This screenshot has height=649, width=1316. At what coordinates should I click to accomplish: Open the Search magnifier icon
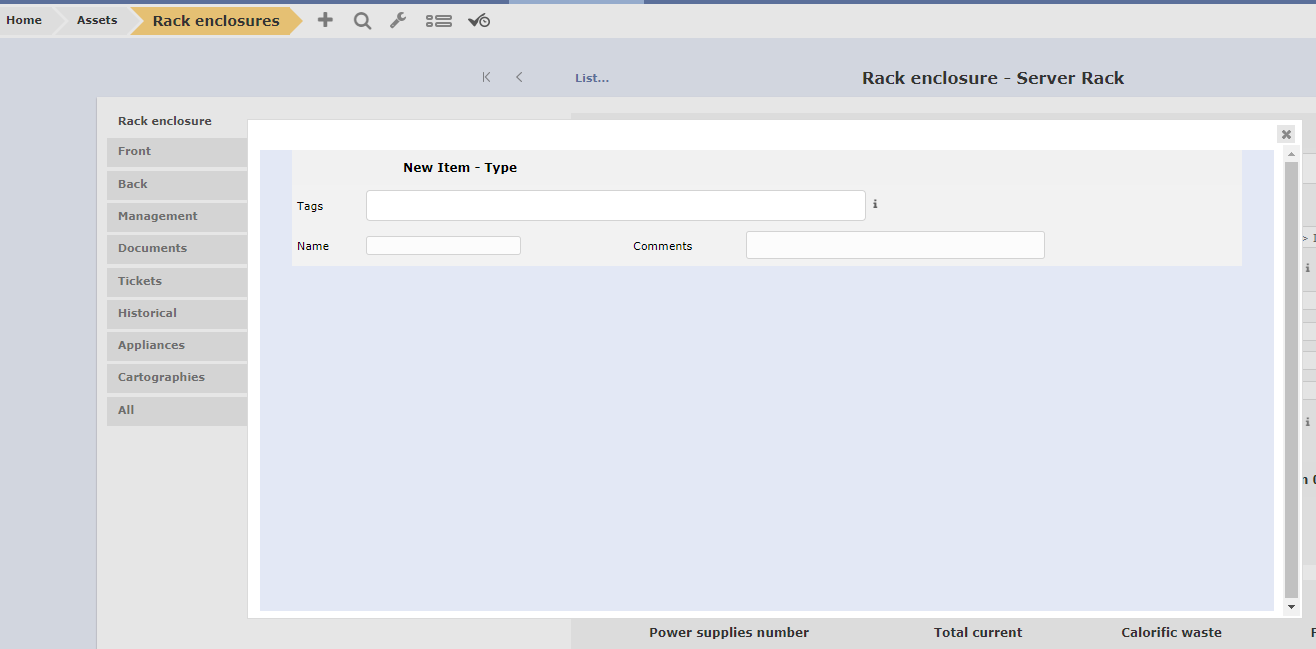pyautogui.click(x=362, y=20)
